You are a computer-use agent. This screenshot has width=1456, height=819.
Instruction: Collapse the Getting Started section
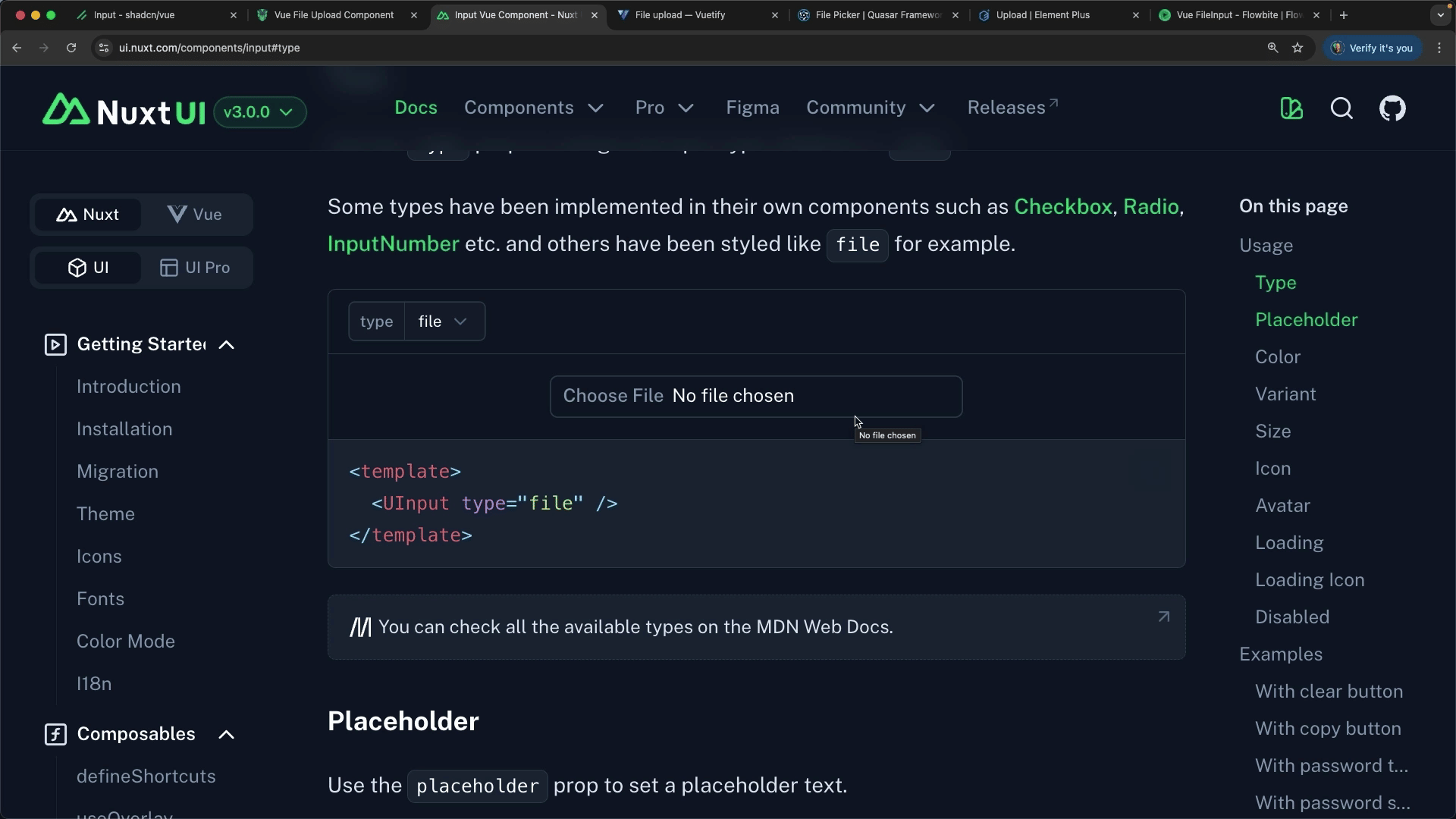pyautogui.click(x=226, y=345)
